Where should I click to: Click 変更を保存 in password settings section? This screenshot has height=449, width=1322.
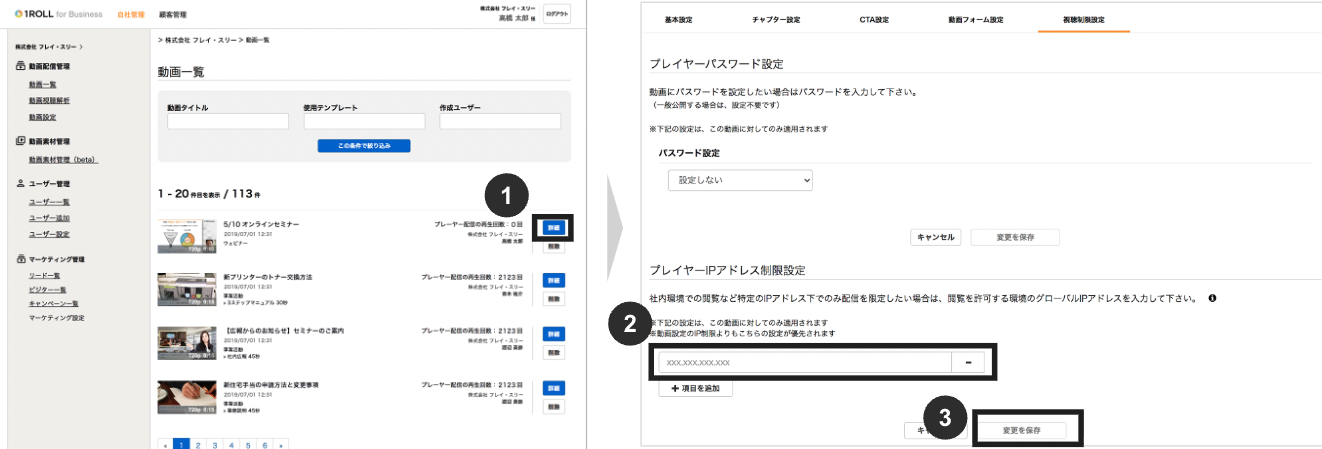(1015, 238)
